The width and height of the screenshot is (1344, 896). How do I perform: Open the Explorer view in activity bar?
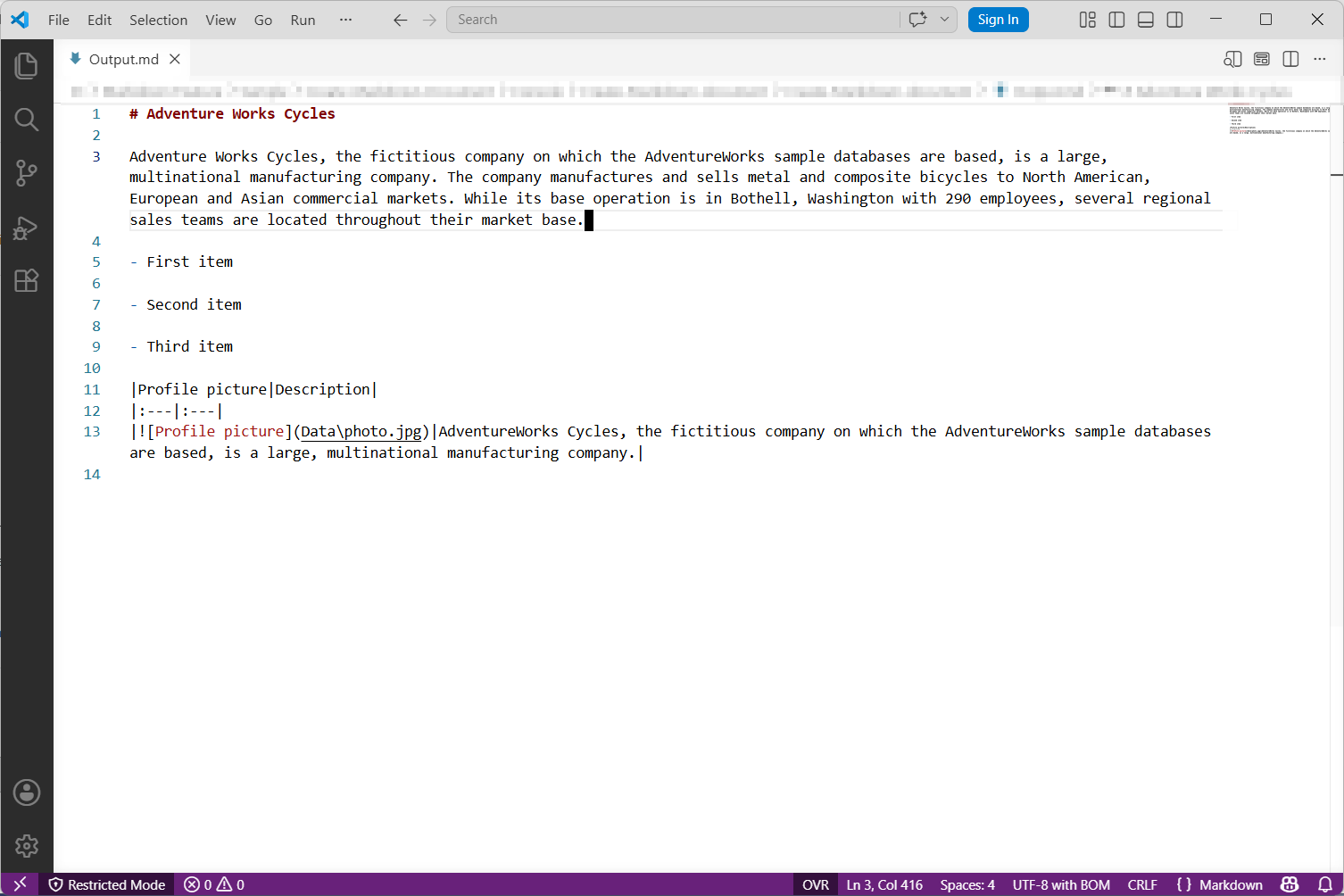(27, 65)
